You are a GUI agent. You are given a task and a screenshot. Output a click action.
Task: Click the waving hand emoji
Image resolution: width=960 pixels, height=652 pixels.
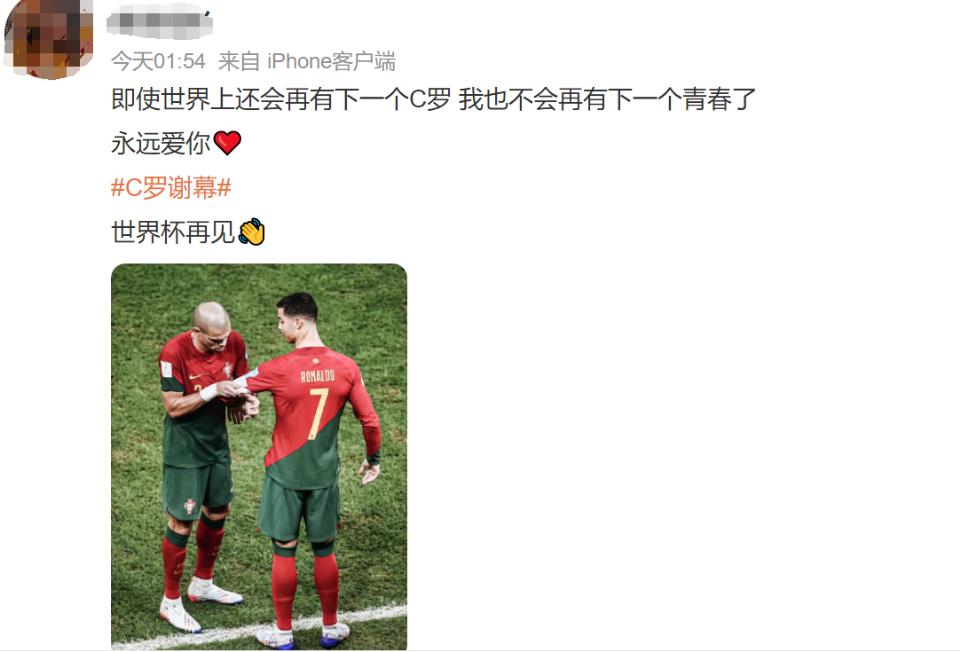coord(251,232)
